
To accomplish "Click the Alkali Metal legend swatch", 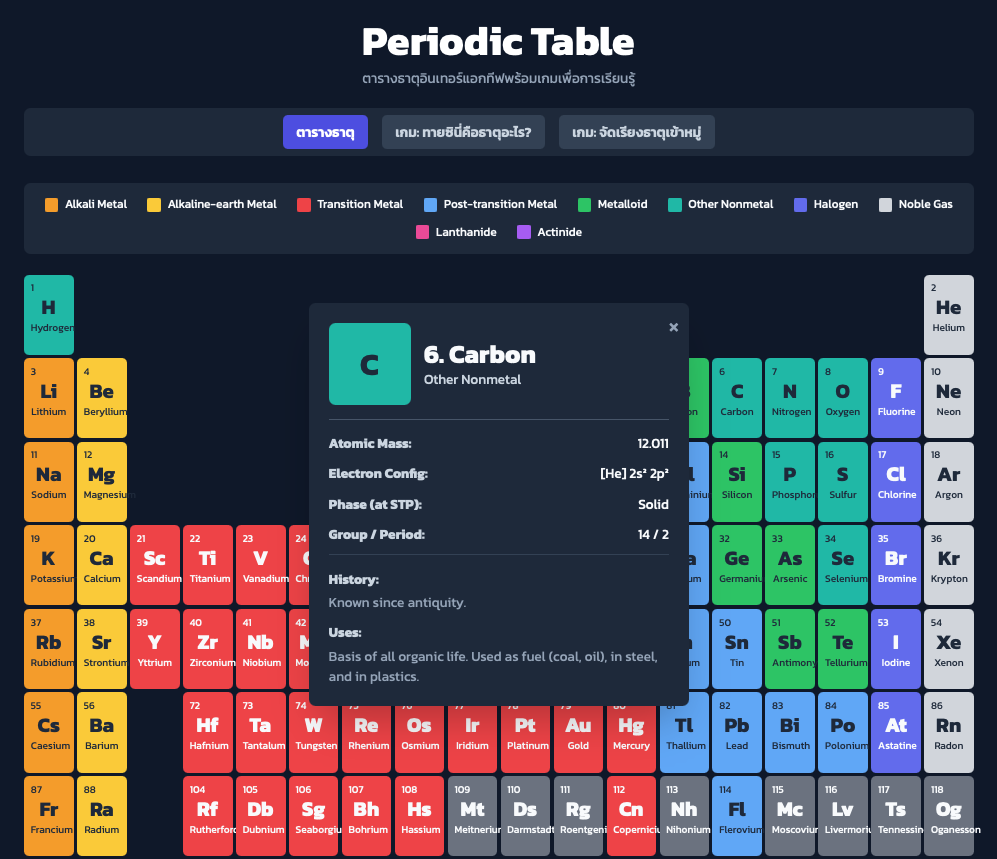I will [x=52, y=205].
